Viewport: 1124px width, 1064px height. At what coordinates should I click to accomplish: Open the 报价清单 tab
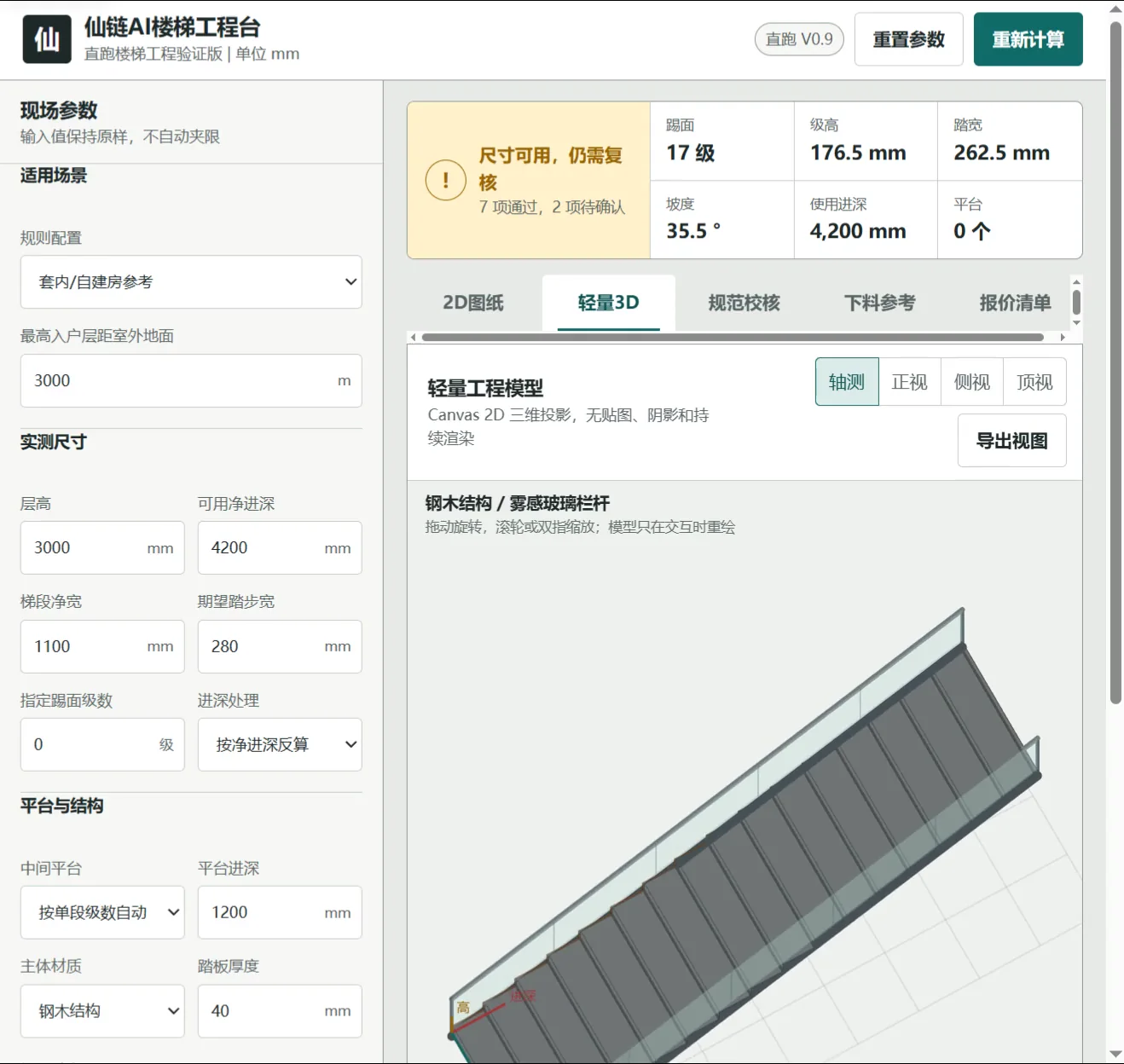tap(1015, 303)
